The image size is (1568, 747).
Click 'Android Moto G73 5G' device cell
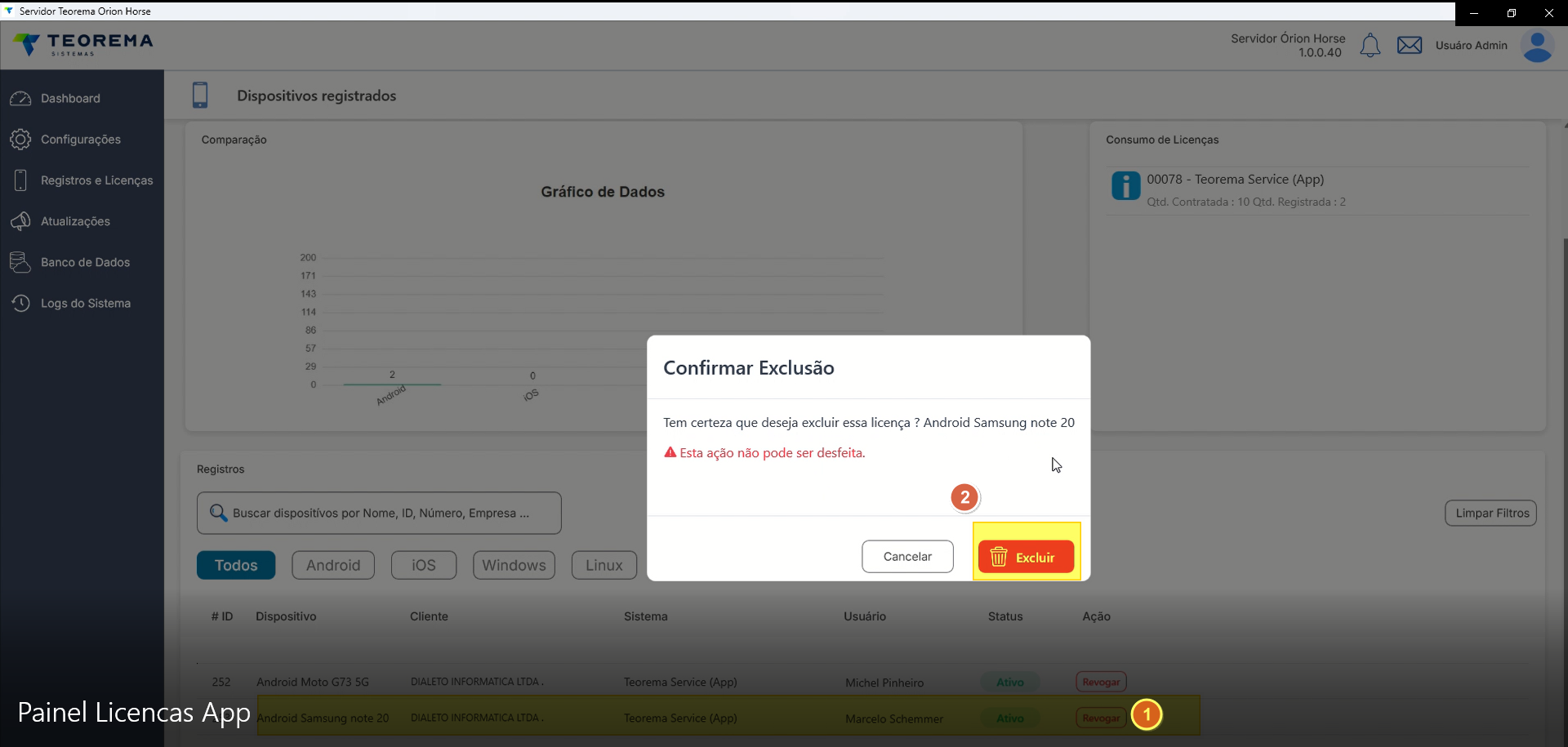coord(313,682)
